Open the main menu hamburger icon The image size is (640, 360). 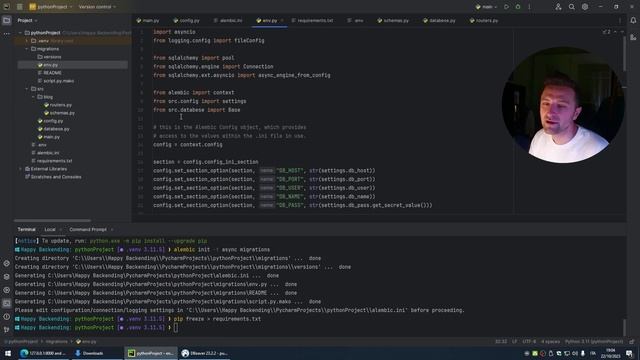19,7
